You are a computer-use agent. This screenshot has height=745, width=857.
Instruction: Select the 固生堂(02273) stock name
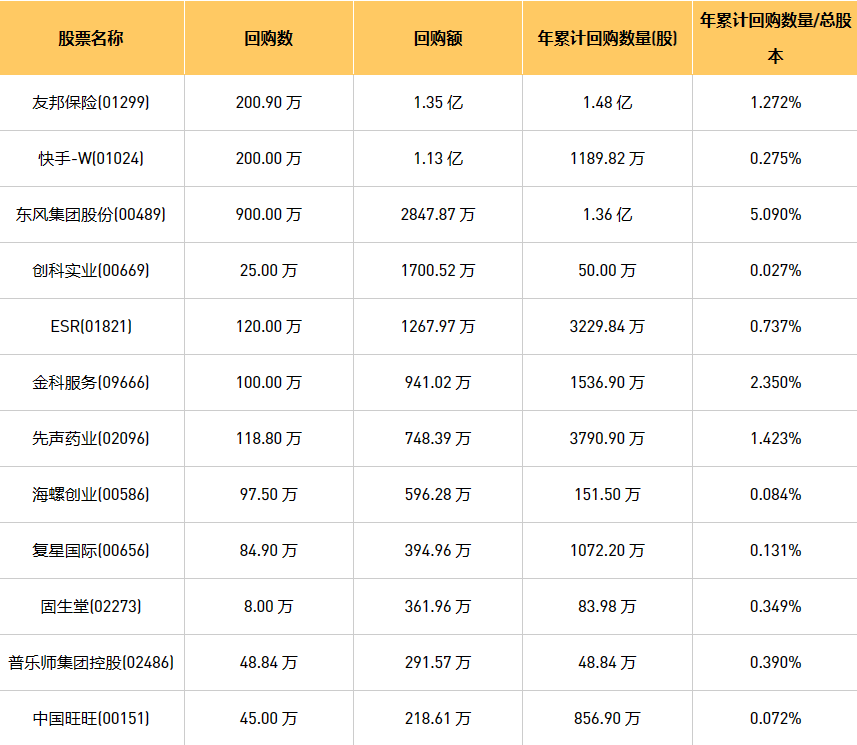[91, 607]
